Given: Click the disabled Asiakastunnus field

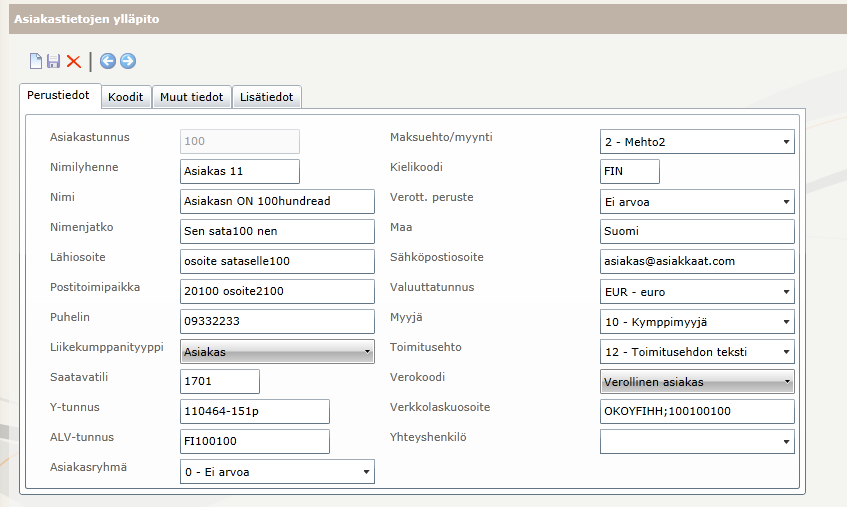Looking at the screenshot, I should [x=240, y=141].
